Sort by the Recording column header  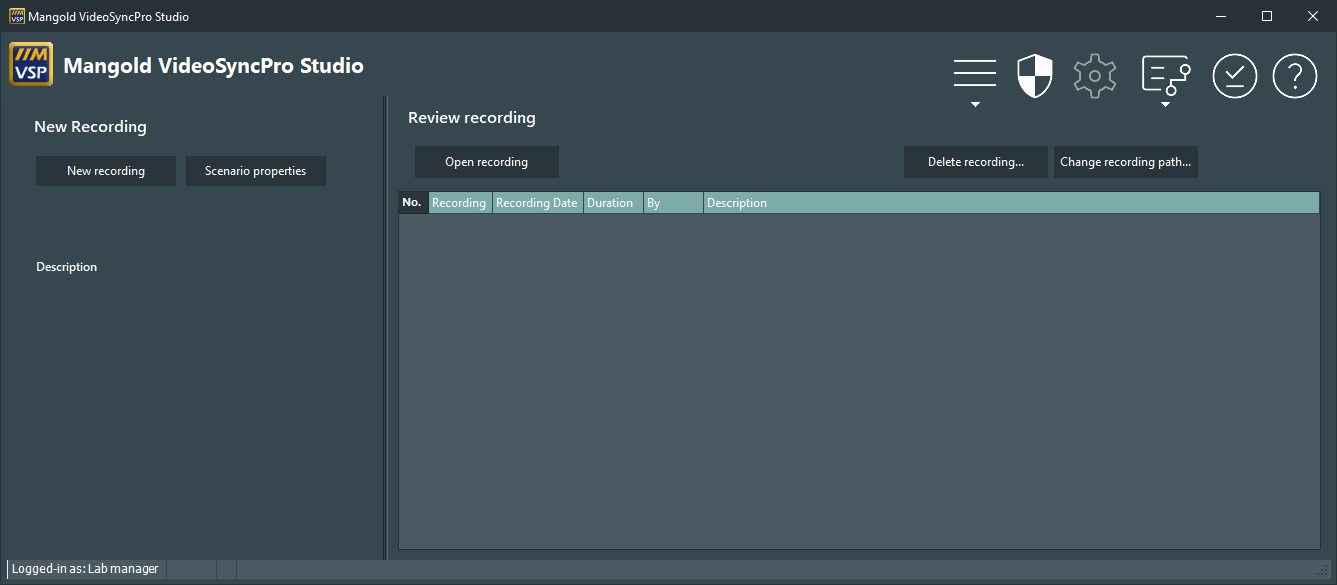click(460, 203)
